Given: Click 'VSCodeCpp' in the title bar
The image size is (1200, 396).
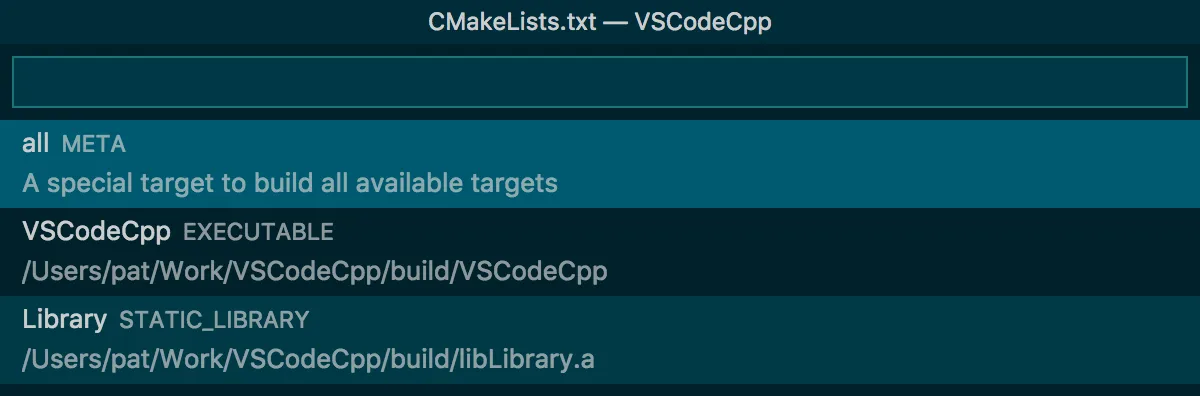Looking at the screenshot, I should 703,22.
